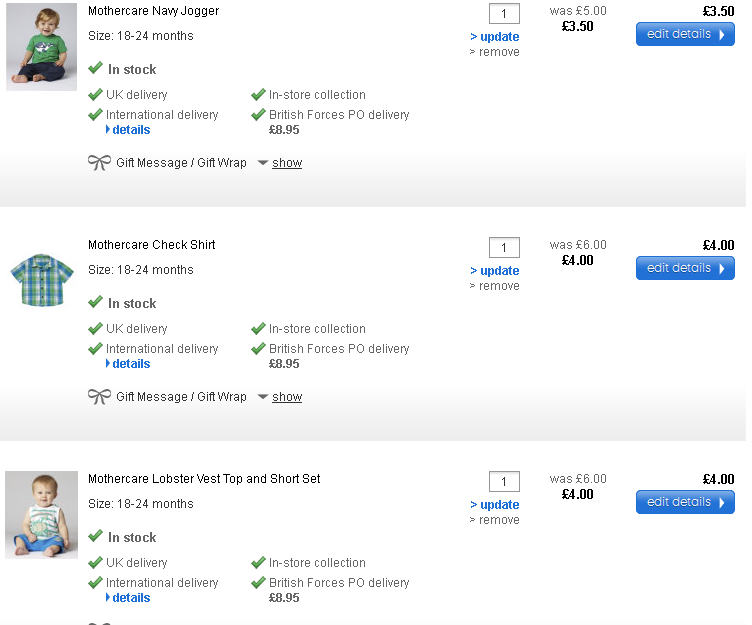Open Lobster Vest Top and Short Set thumbnail
Screen dimensions: 752x625
[x=41, y=514]
